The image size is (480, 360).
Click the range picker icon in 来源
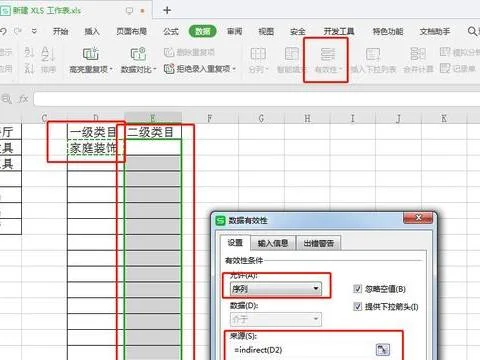pyautogui.click(x=383, y=350)
